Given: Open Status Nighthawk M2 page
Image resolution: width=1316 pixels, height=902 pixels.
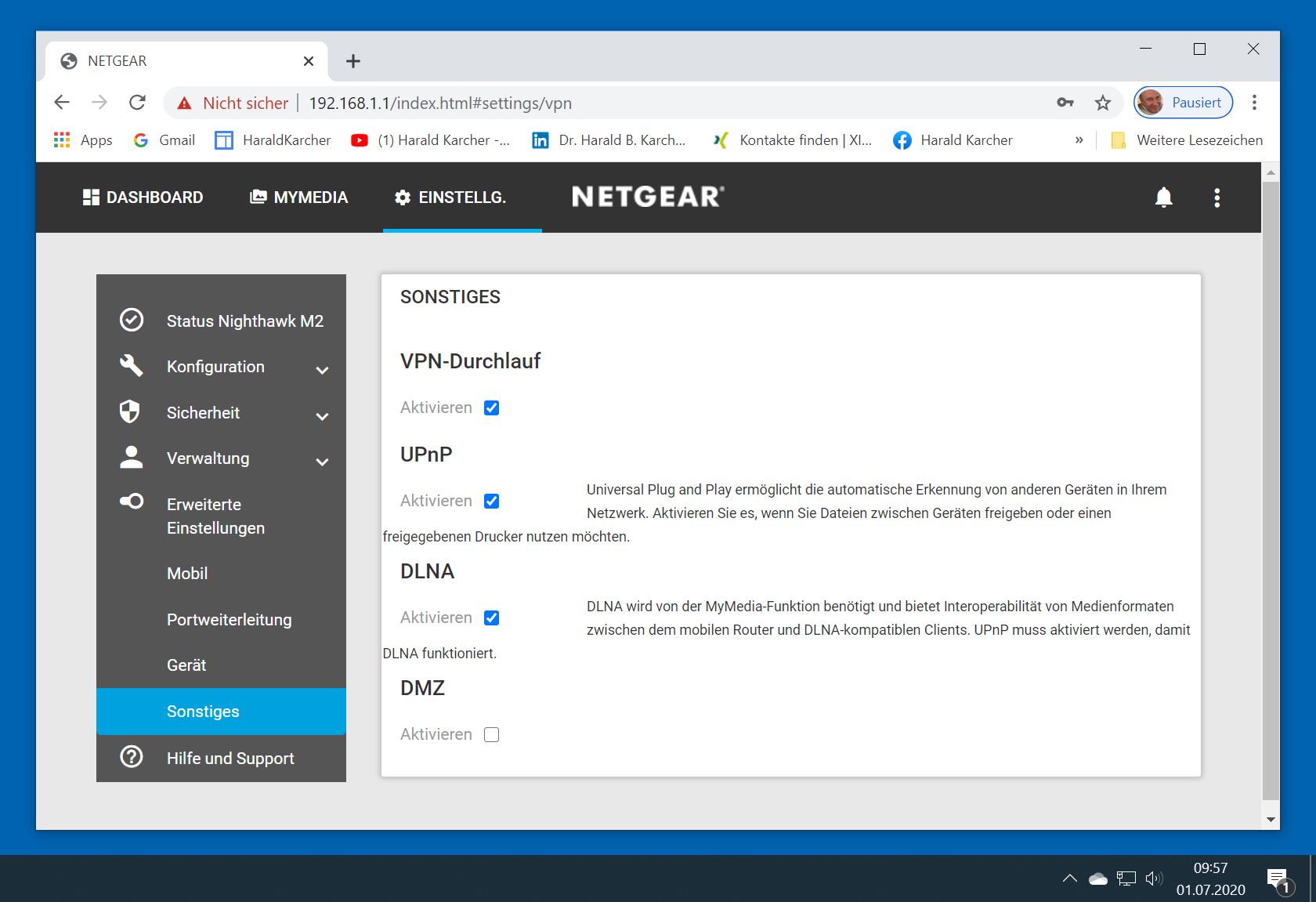Looking at the screenshot, I should point(244,321).
